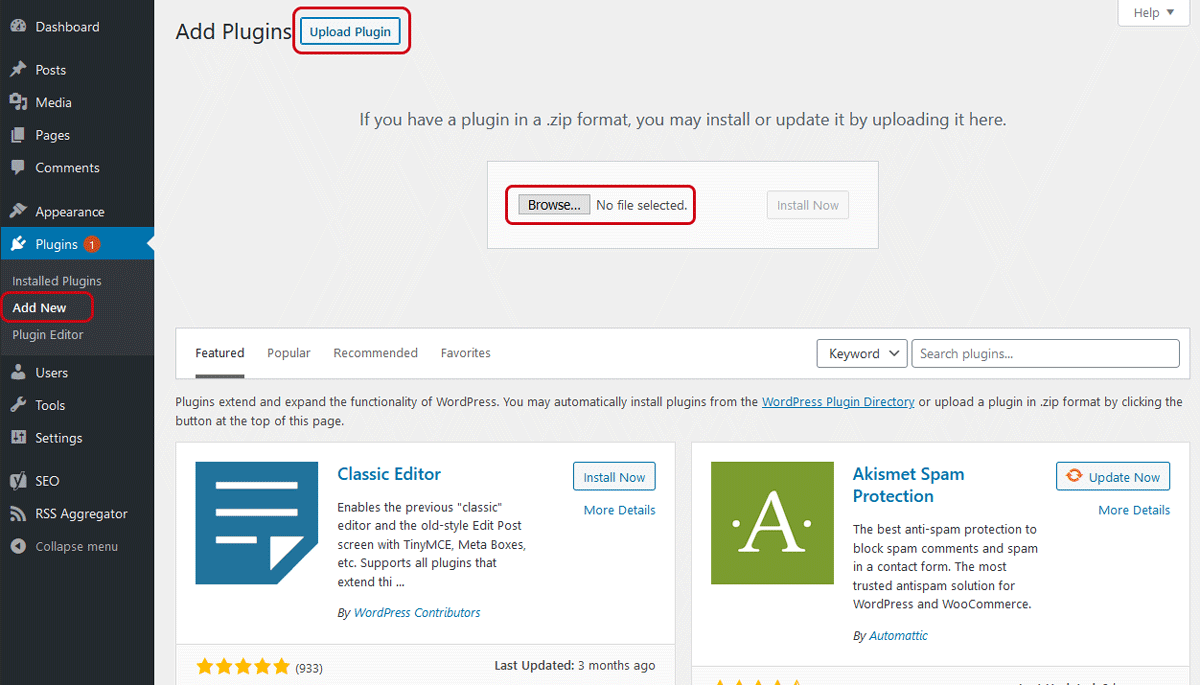The image size is (1200, 685).
Task: Click the Yoast SEO icon in sidebar
Action: 18,481
